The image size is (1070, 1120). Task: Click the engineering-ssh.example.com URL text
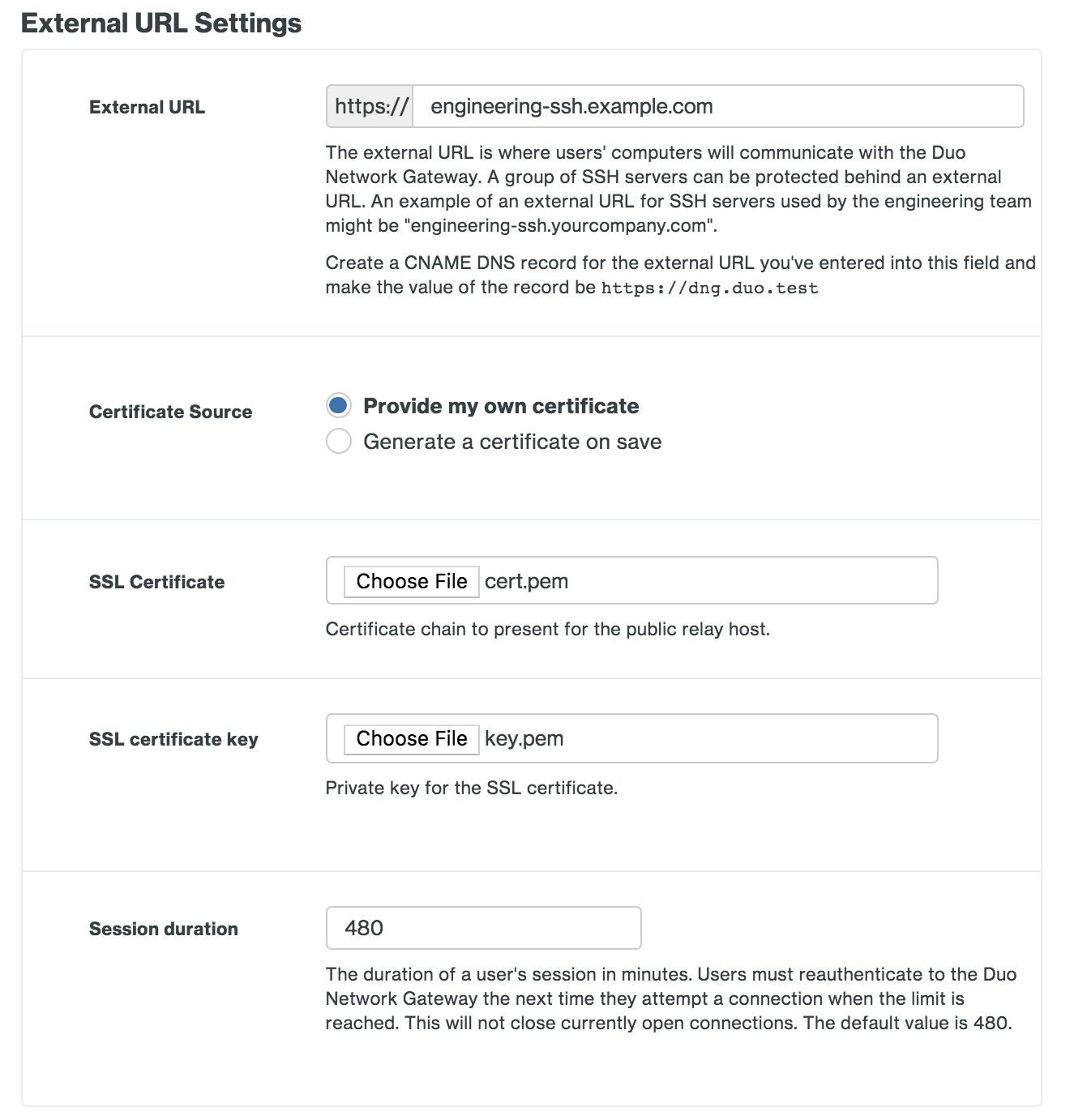[571, 105]
